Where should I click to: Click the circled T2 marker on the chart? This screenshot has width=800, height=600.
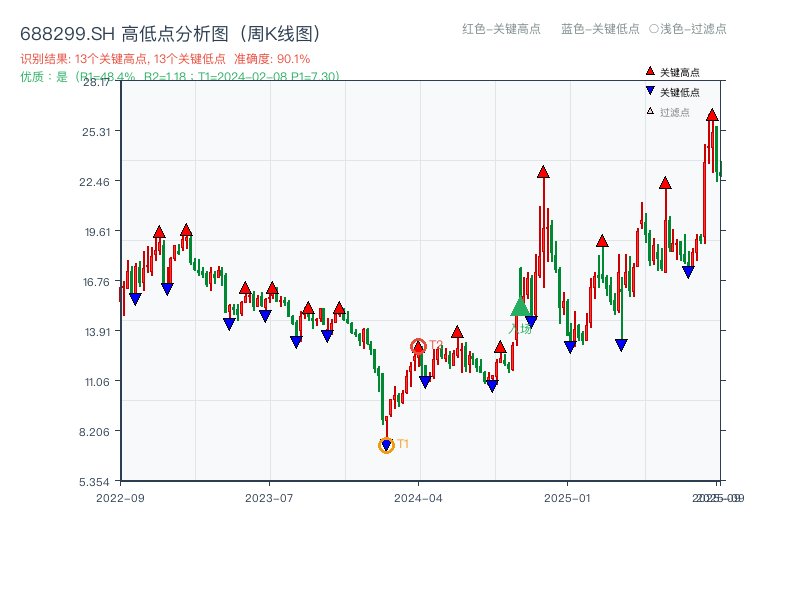420,344
